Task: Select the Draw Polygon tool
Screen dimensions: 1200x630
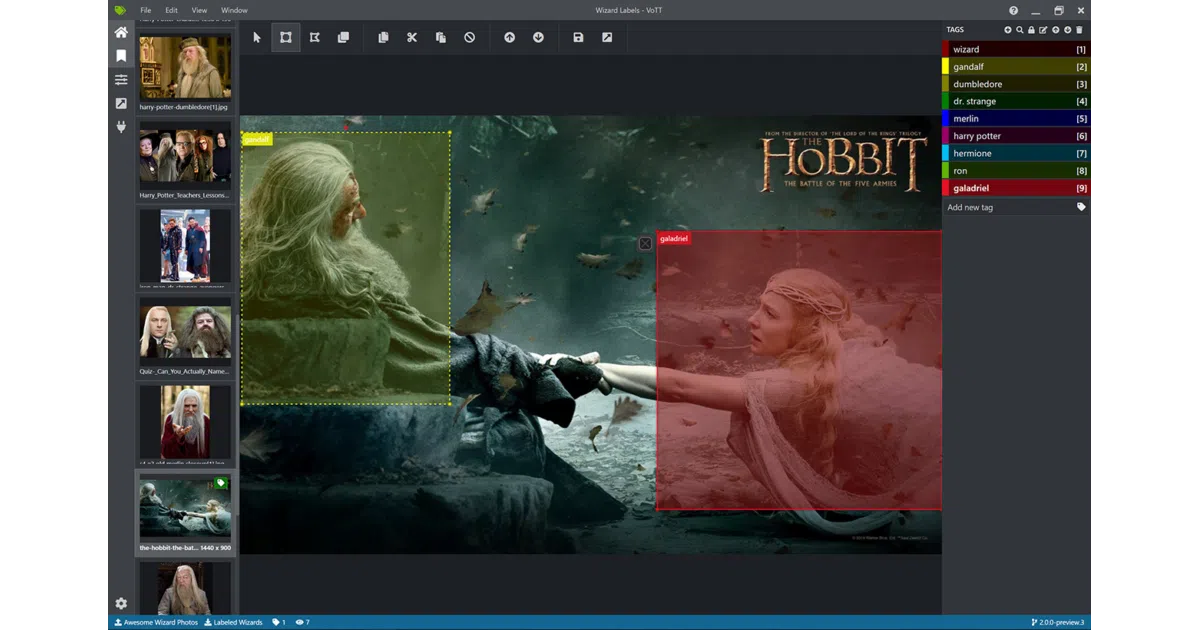Action: pyautogui.click(x=315, y=38)
